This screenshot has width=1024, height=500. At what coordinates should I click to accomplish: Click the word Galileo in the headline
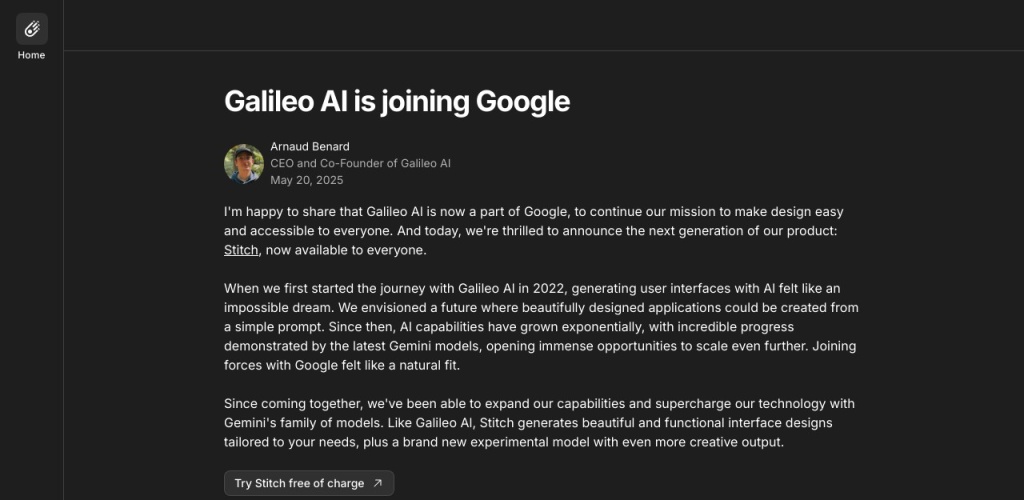[268, 101]
